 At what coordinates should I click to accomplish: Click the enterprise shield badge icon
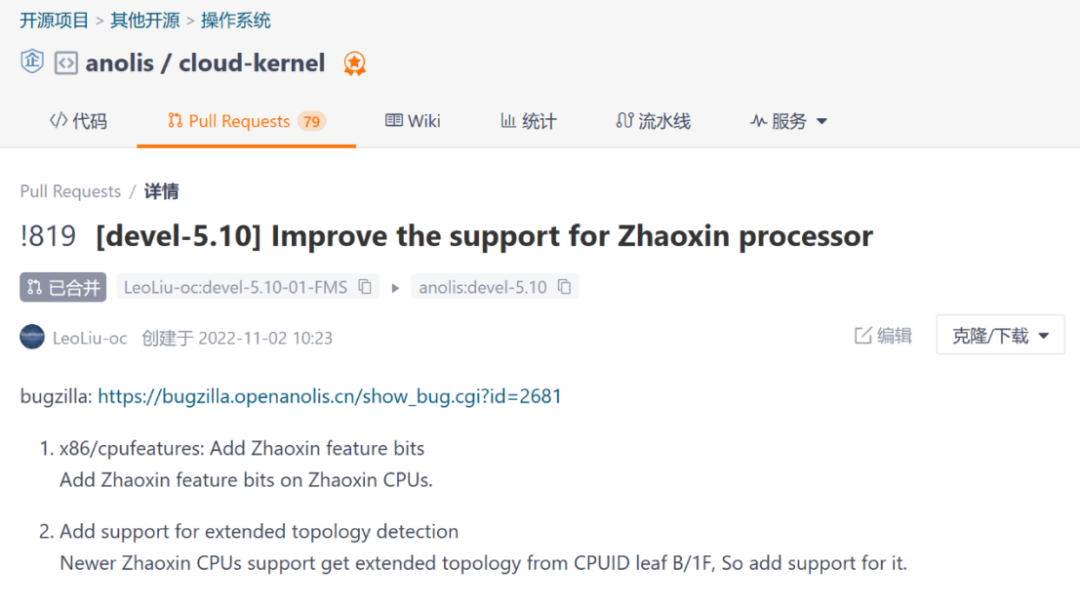pos(32,61)
